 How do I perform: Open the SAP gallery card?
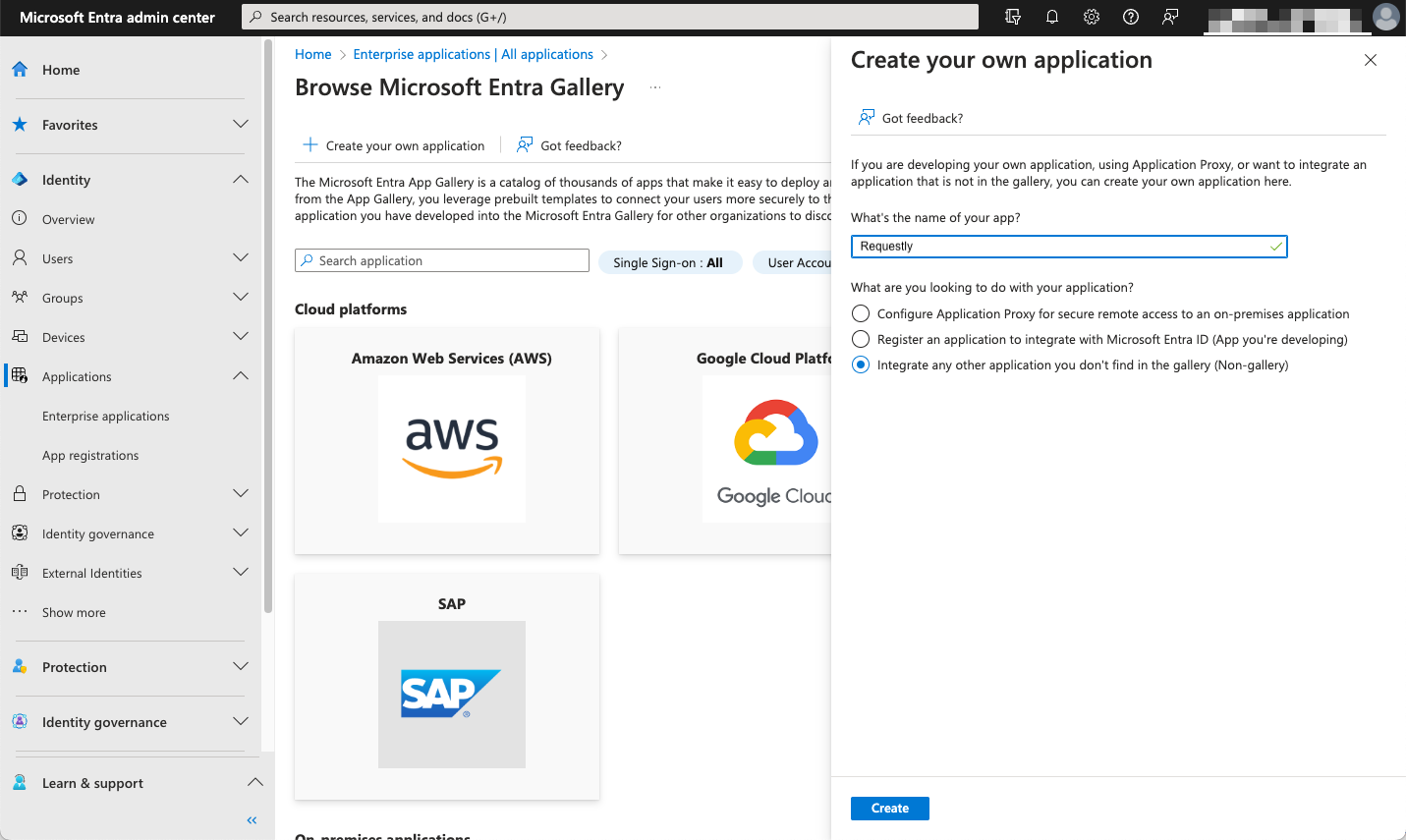447,687
